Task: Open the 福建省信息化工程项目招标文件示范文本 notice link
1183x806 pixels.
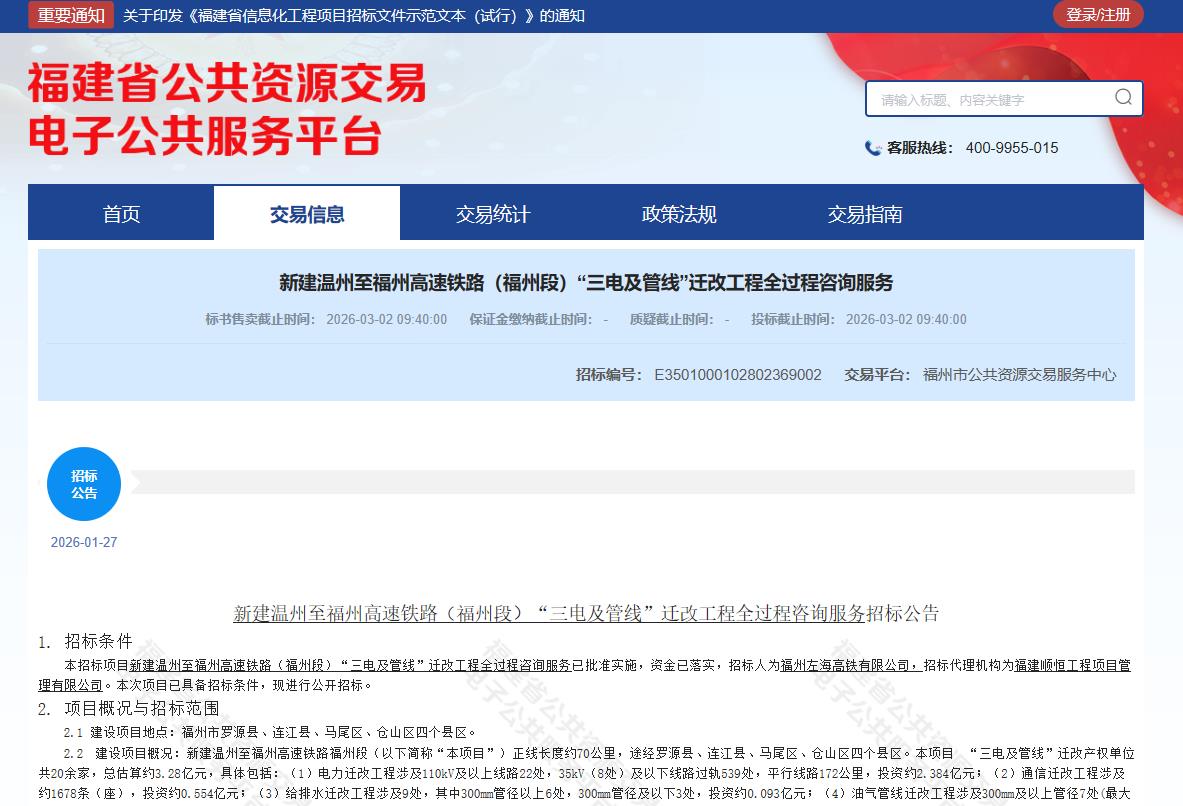Action: pyautogui.click(x=353, y=16)
